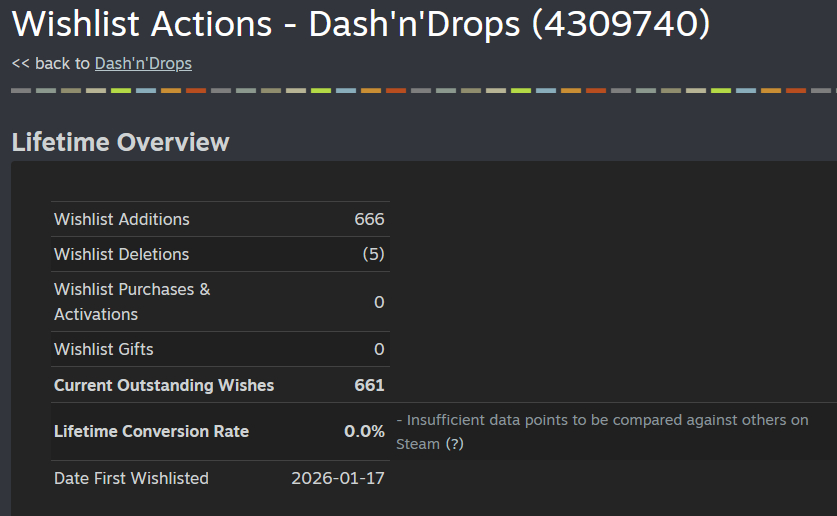Click the Wishlist Gifts value of 0

point(379,349)
